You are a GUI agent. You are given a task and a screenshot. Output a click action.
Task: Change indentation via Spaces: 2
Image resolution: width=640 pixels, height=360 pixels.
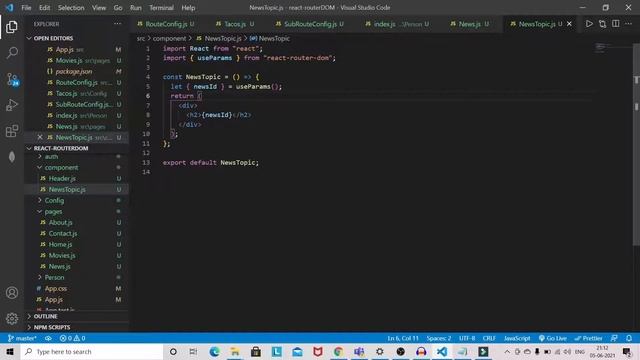439,338
